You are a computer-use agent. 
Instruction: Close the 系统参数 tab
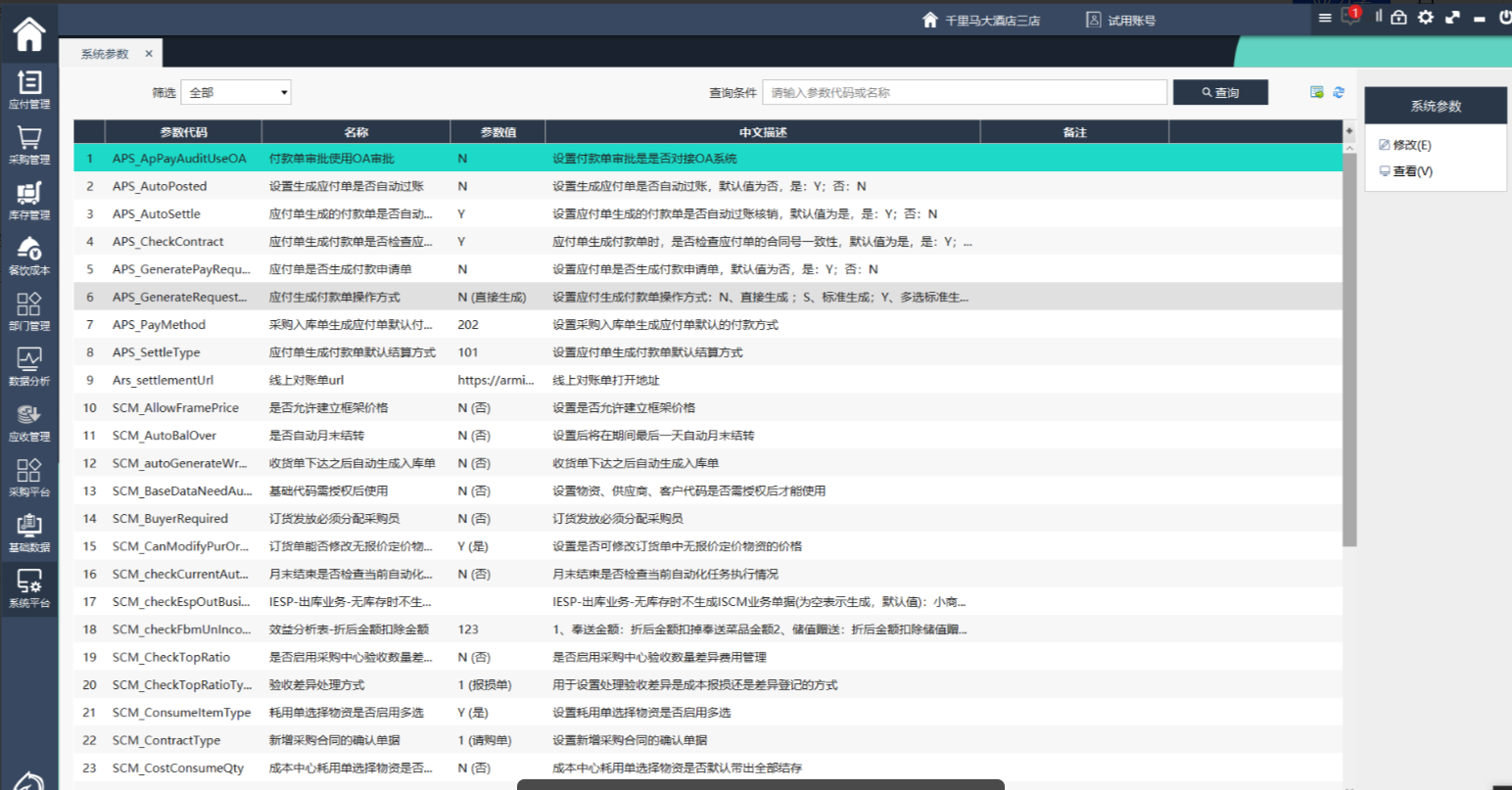[149, 54]
